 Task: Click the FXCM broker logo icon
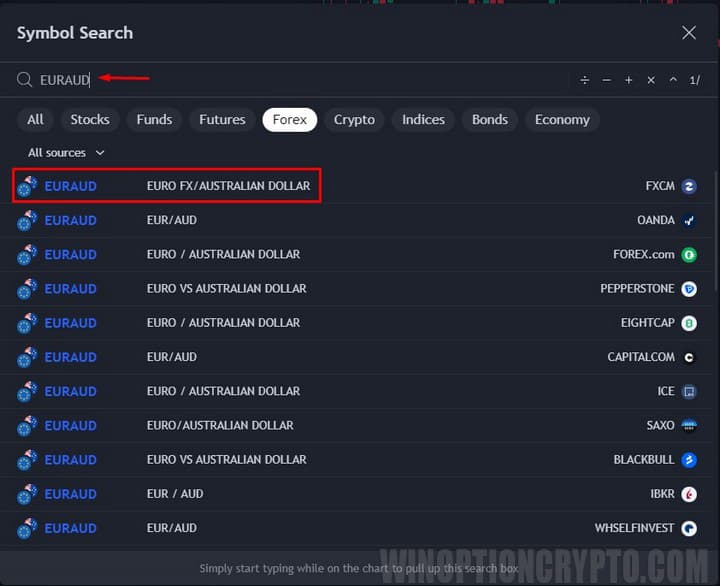[x=689, y=186]
